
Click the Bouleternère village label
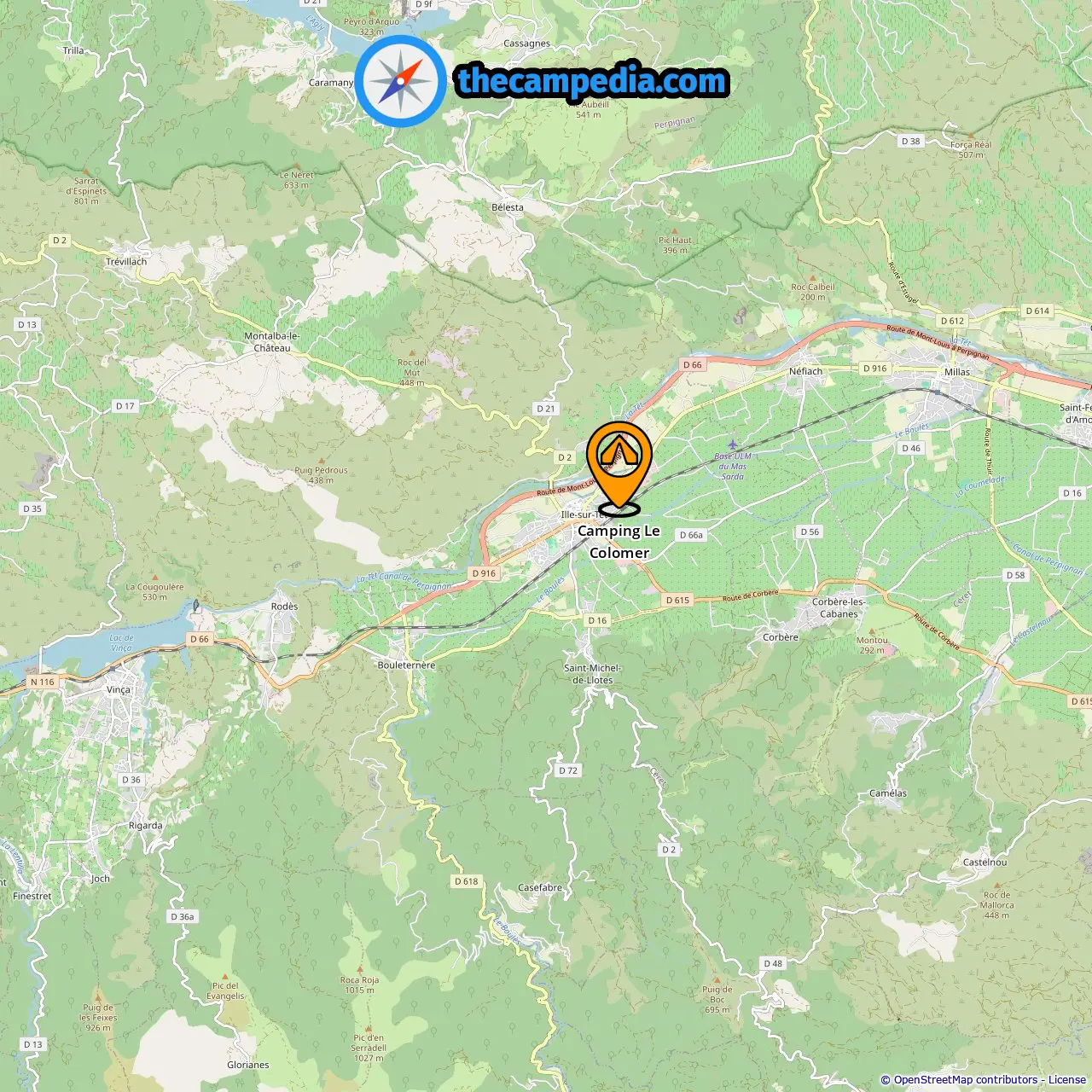click(406, 665)
